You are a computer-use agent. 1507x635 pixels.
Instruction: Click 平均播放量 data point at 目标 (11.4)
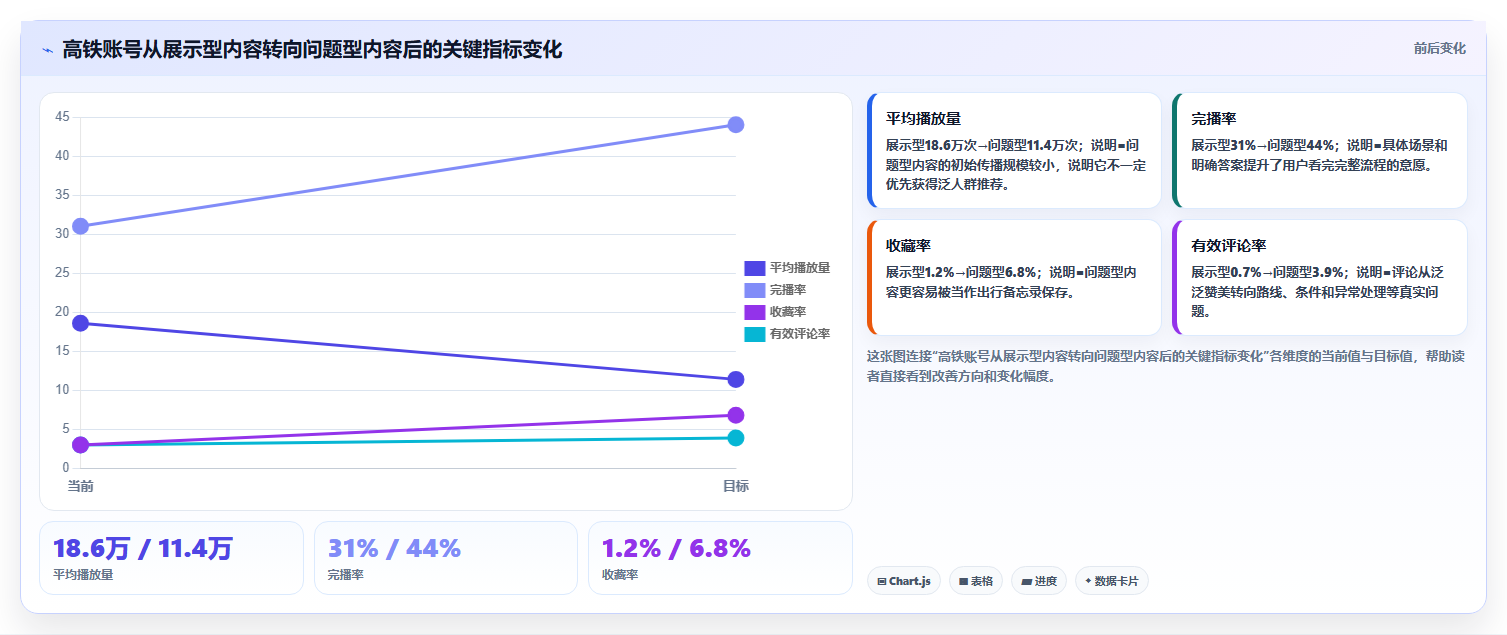point(735,379)
